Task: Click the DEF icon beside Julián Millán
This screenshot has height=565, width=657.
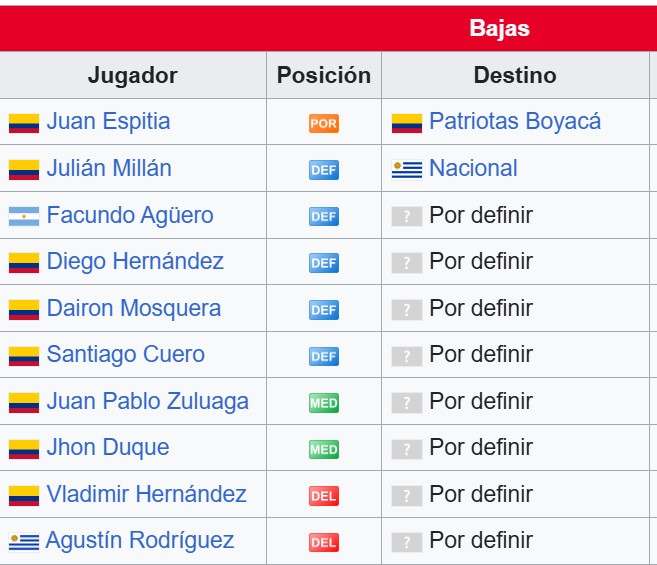Action: tap(324, 170)
